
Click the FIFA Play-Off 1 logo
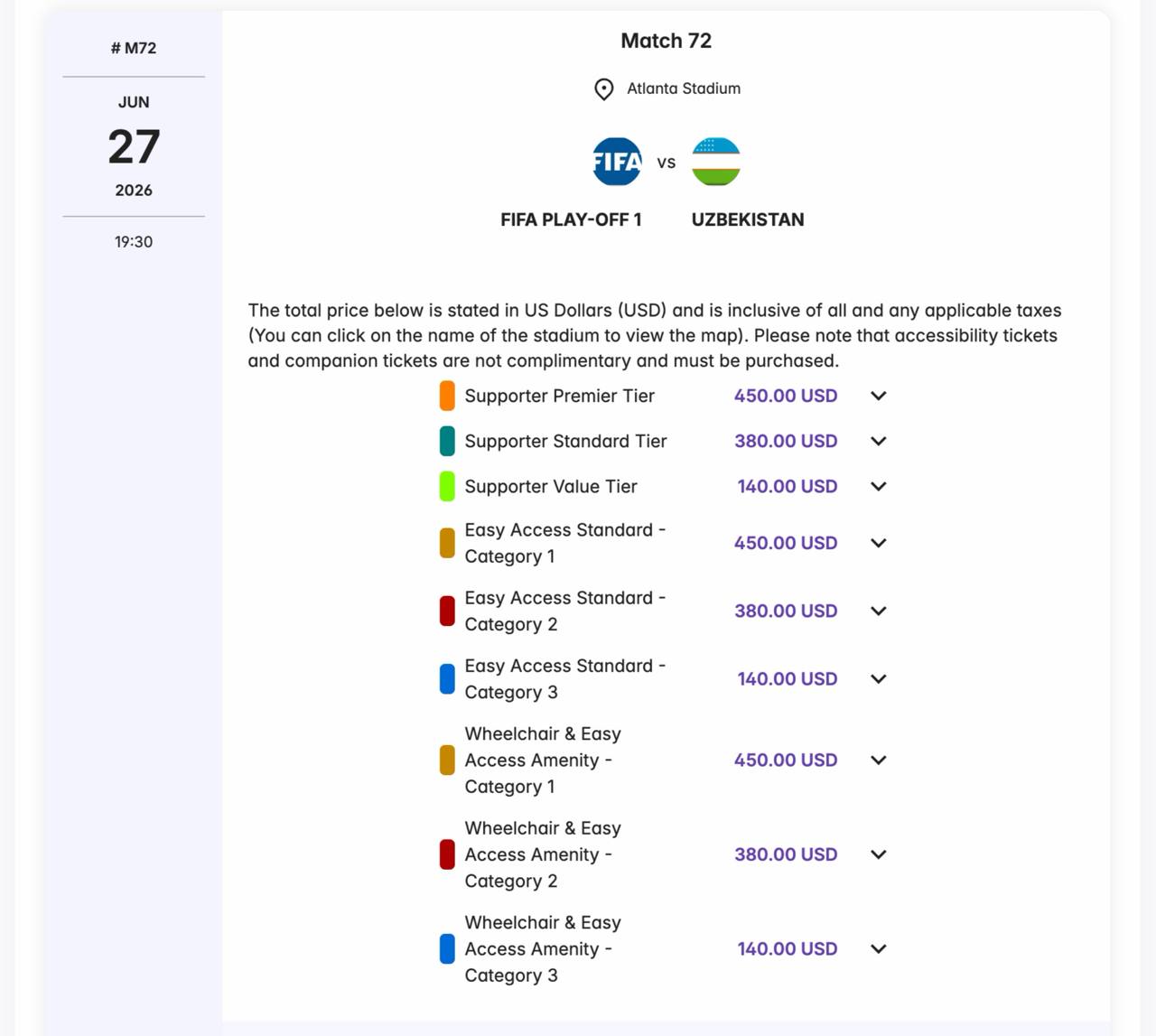[617, 162]
